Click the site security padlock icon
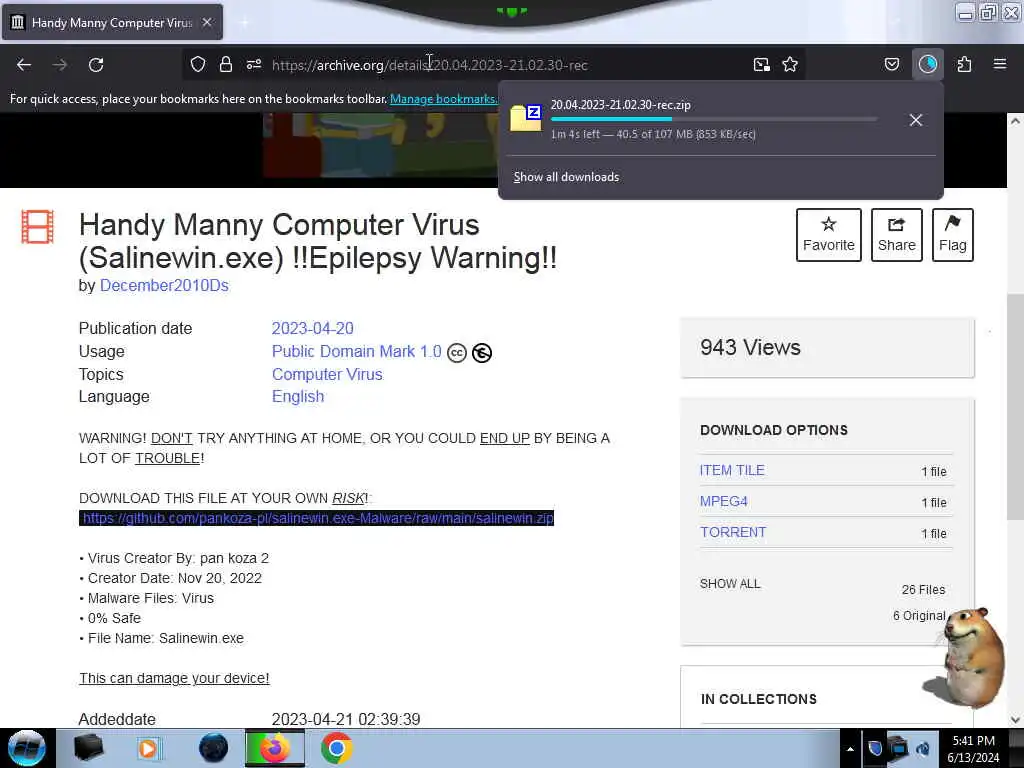Image resolution: width=1024 pixels, height=768 pixels. point(226,65)
